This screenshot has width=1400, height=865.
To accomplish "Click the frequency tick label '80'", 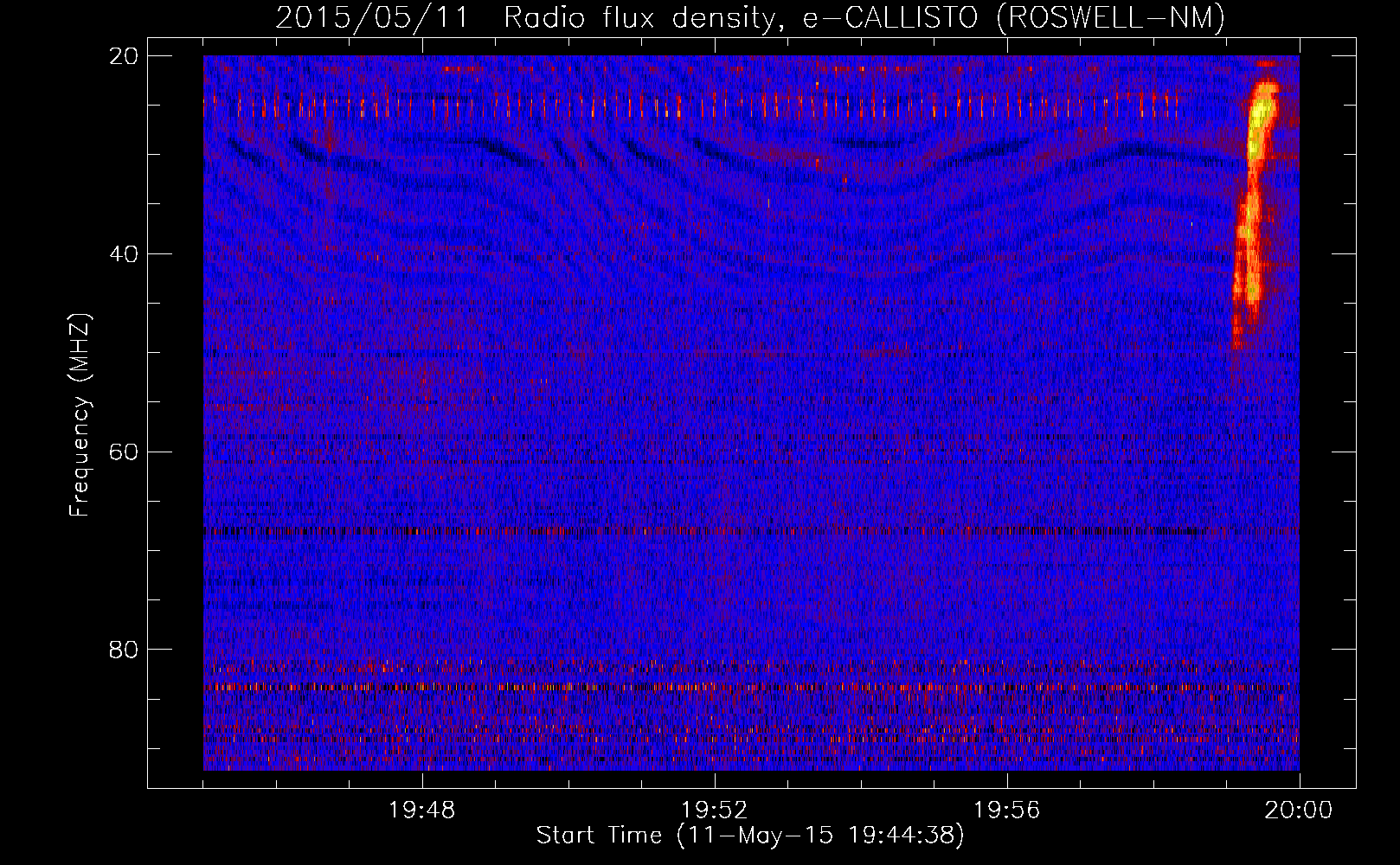I will (x=125, y=650).
